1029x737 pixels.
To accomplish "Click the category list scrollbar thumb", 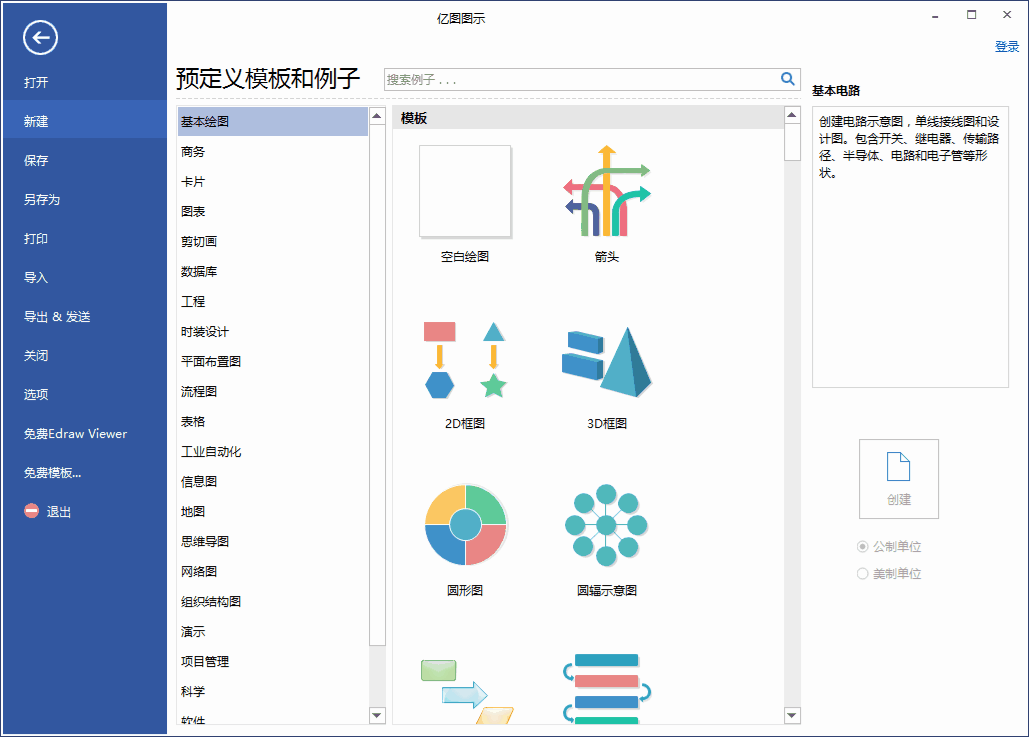I will [377, 385].
